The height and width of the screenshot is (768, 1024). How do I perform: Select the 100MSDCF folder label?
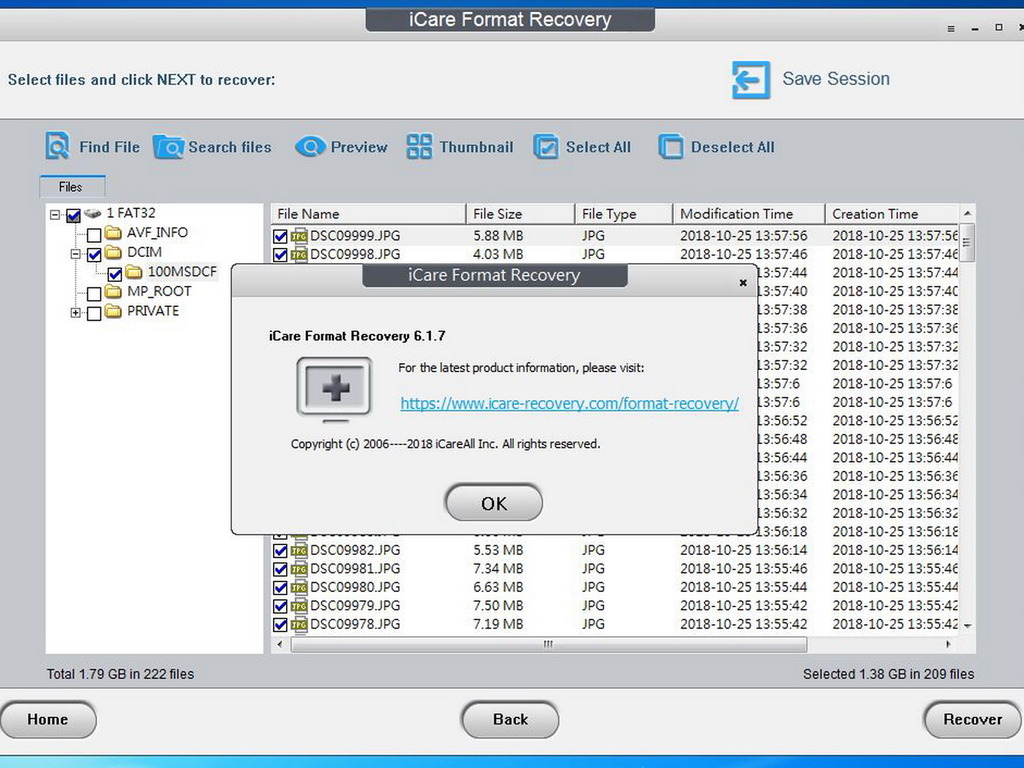(182, 272)
